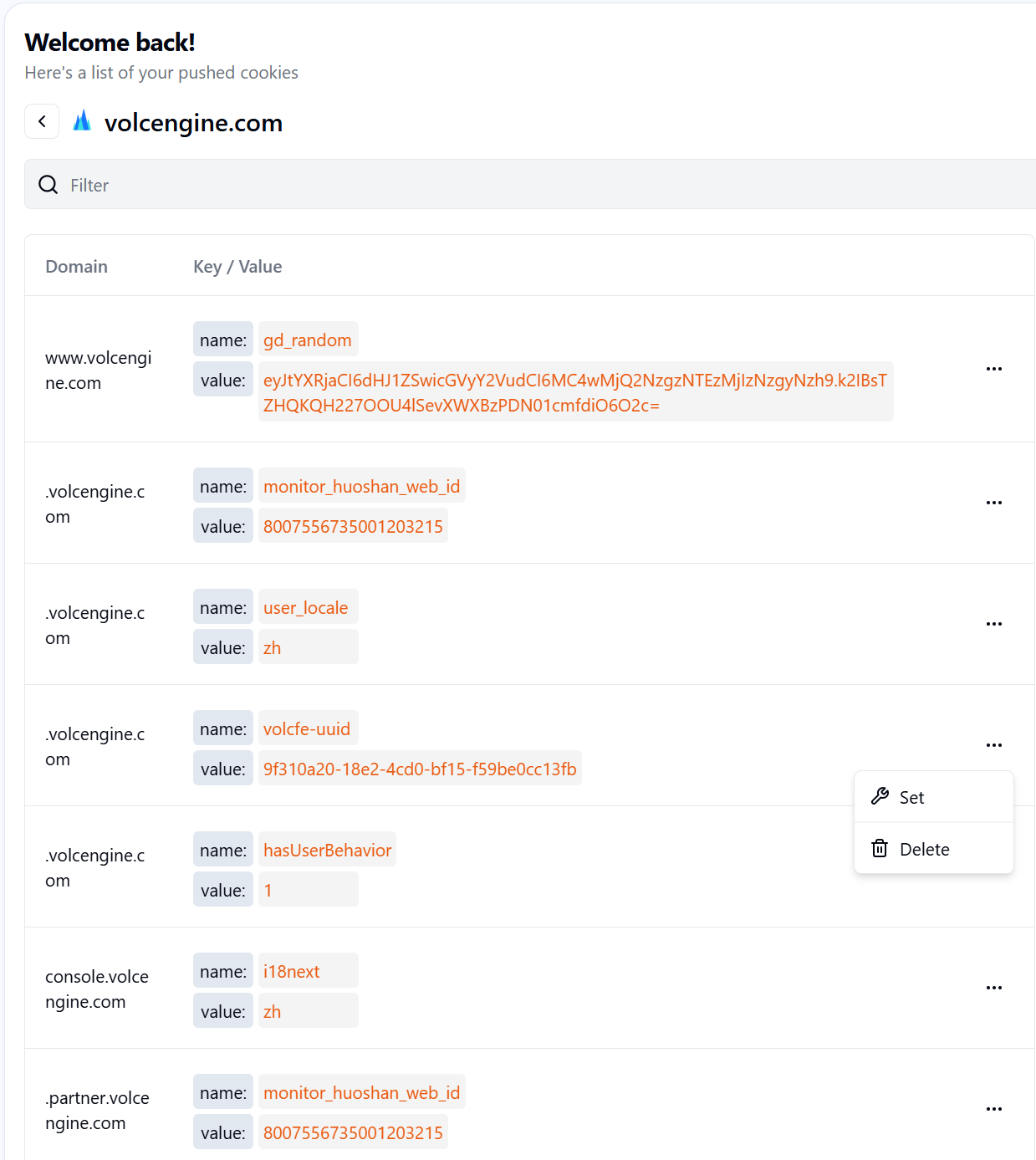
Task: Click the console.volcengine.com domain cell
Action: pyautogui.click(x=97, y=989)
